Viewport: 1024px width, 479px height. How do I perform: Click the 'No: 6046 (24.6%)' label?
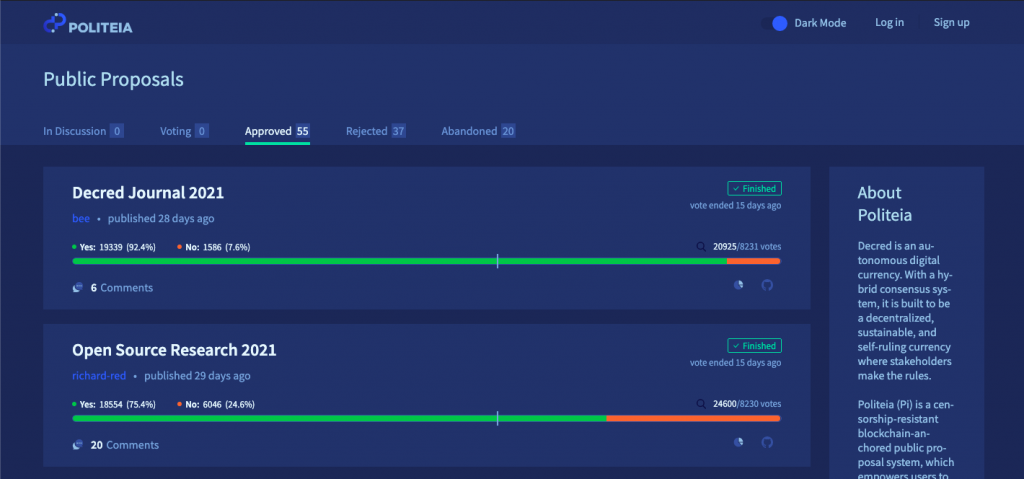216,405
